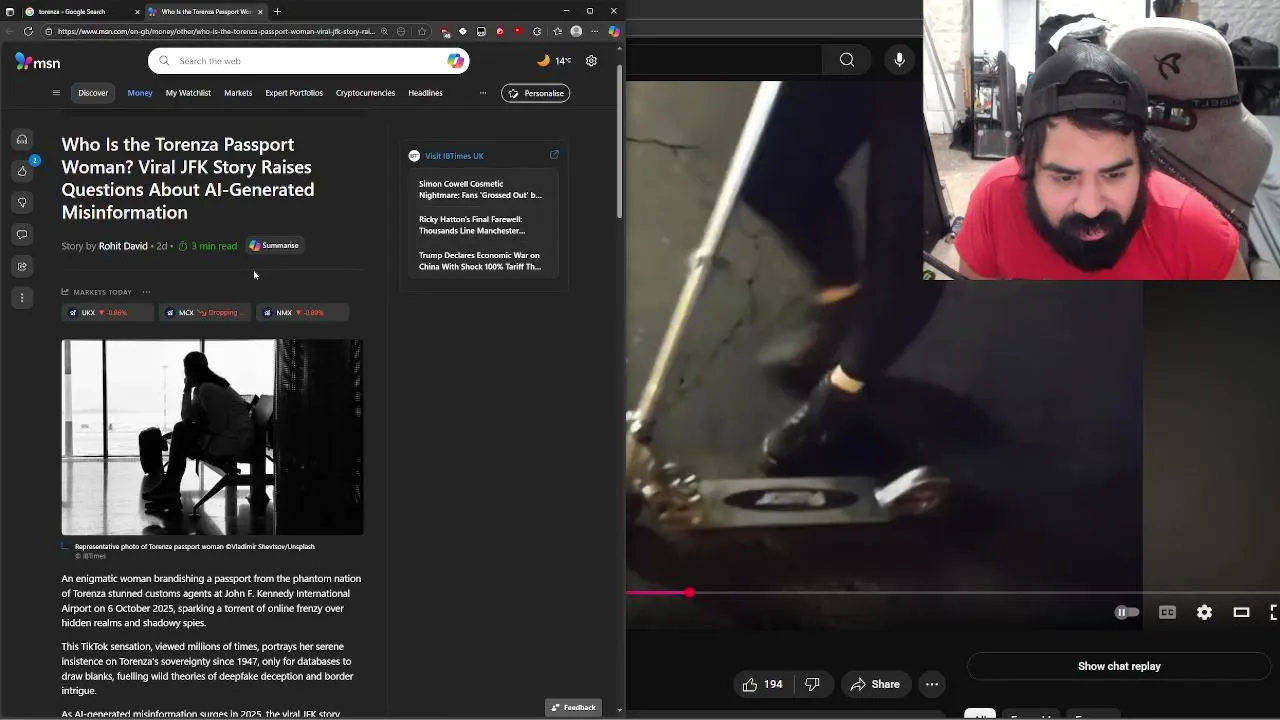1280x720 pixels.
Task: Open the browser profile avatar
Action: [576, 31]
